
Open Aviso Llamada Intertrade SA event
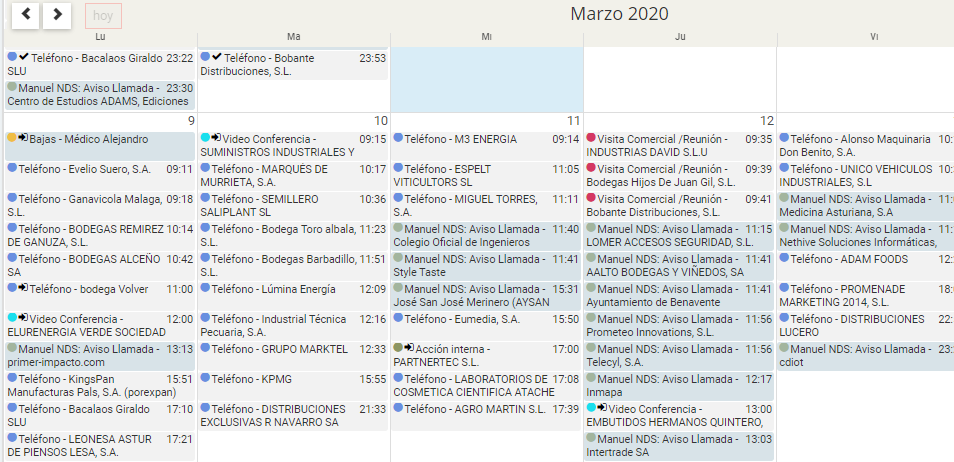tap(679, 446)
